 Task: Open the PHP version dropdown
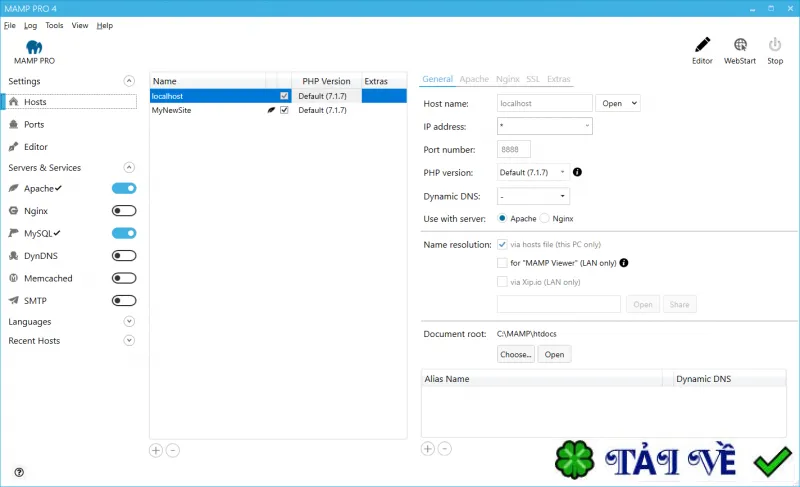click(x=533, y=172)
